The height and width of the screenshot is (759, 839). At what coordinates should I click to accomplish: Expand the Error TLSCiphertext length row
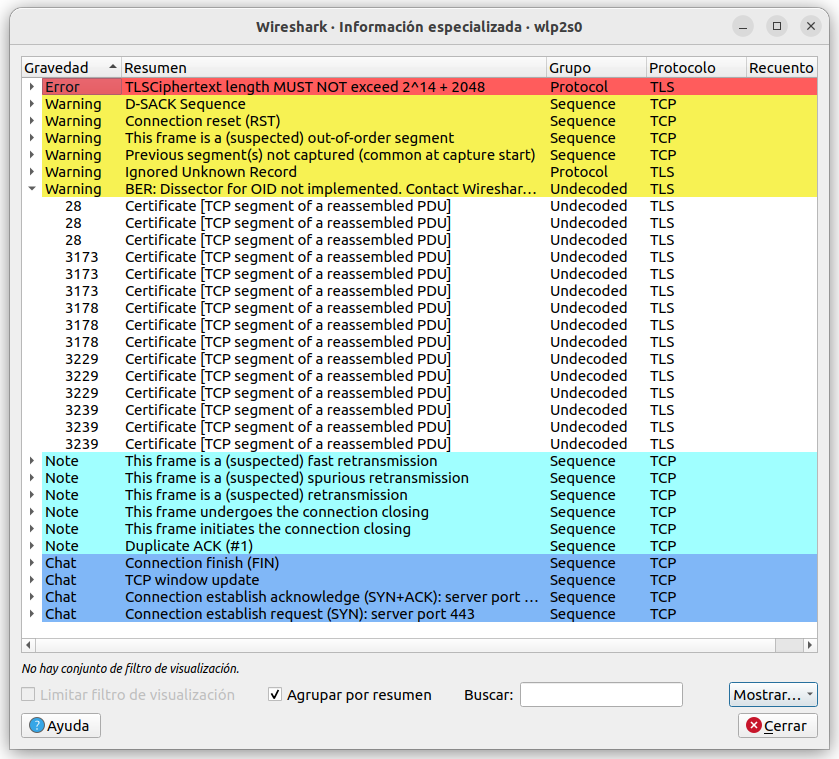pos(32,87)
